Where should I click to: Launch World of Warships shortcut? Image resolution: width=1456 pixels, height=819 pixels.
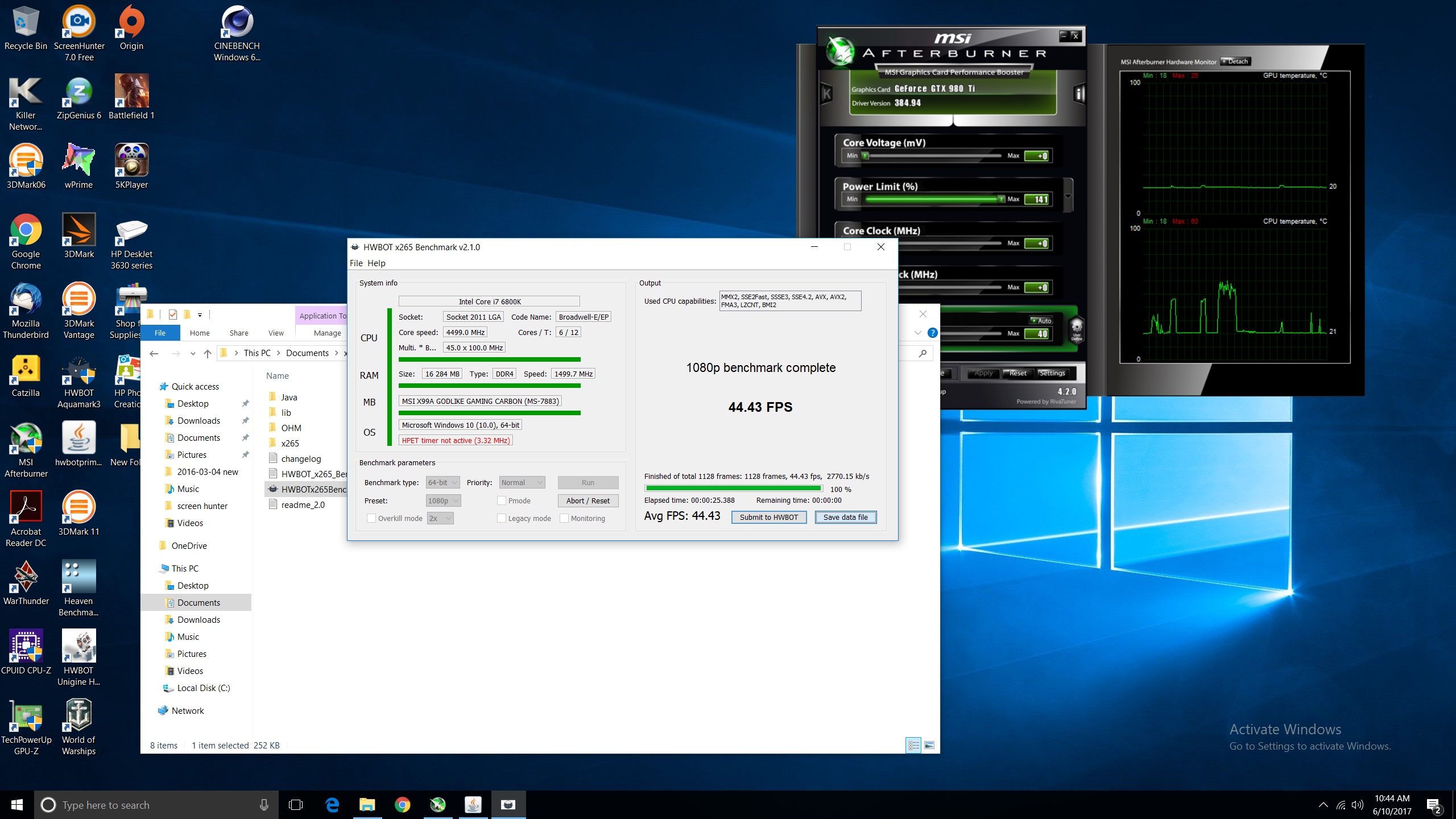[79, 727]
